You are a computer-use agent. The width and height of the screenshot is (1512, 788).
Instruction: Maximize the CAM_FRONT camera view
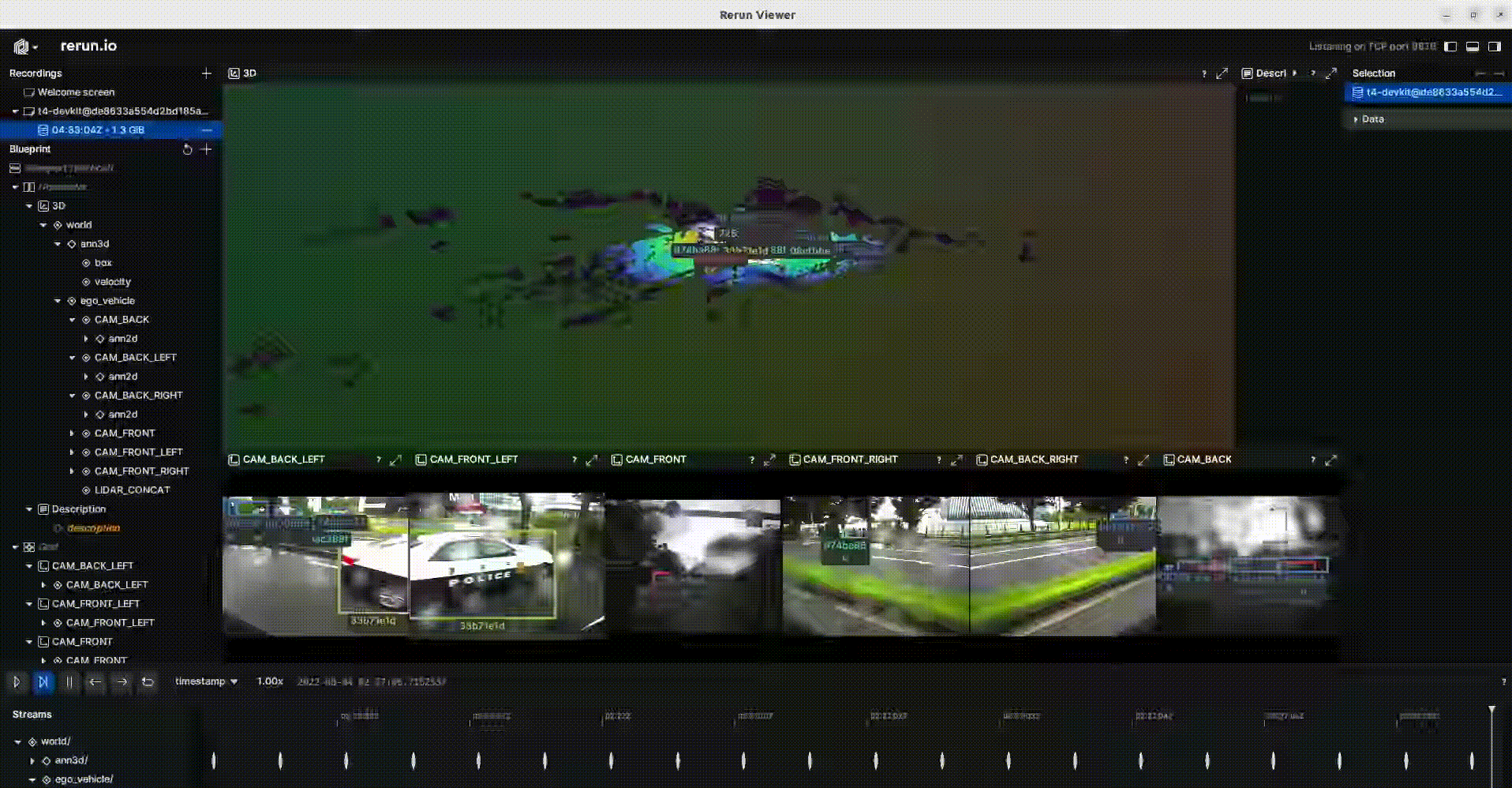point(769,459)
